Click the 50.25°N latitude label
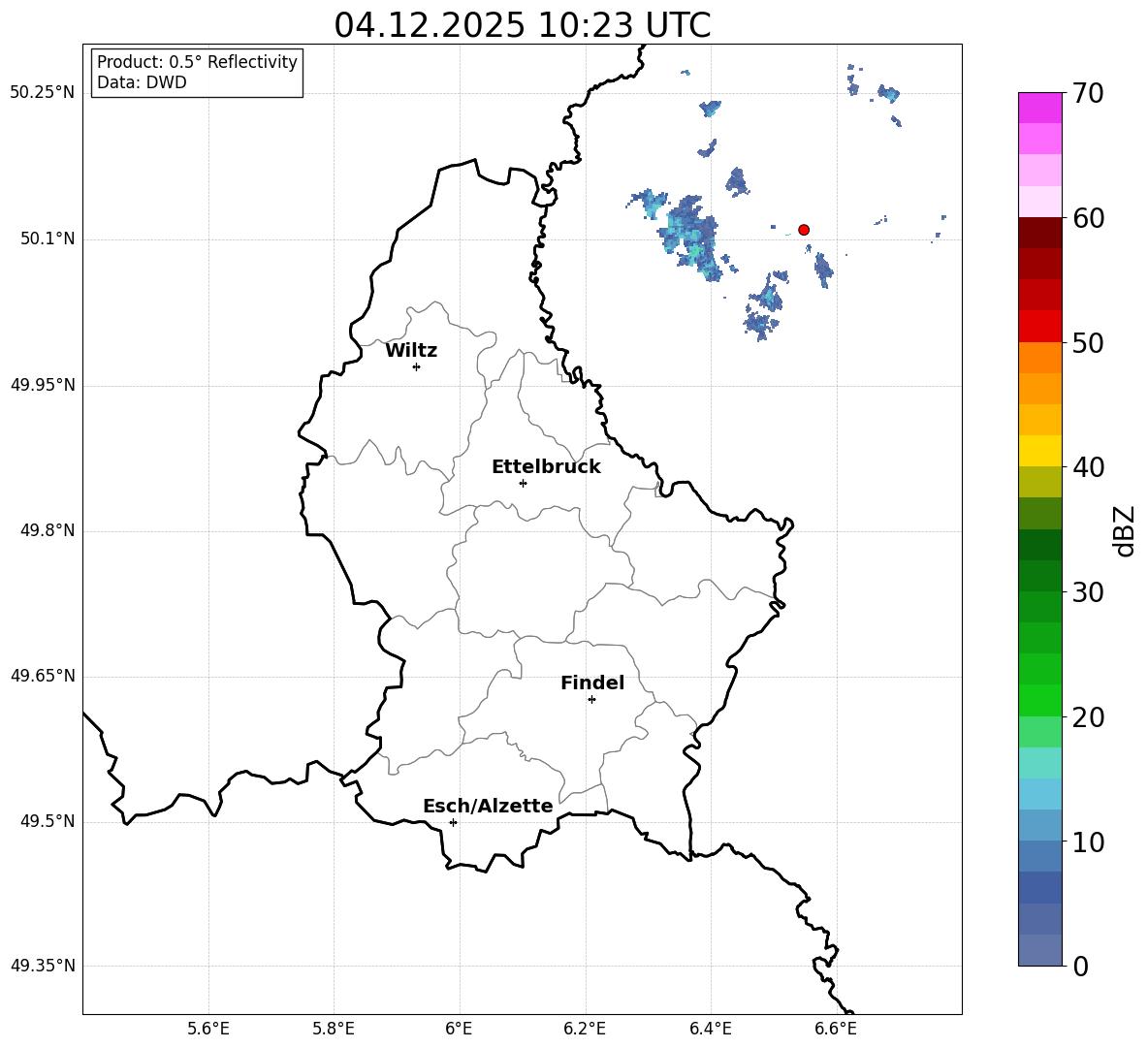 (43, 93)
